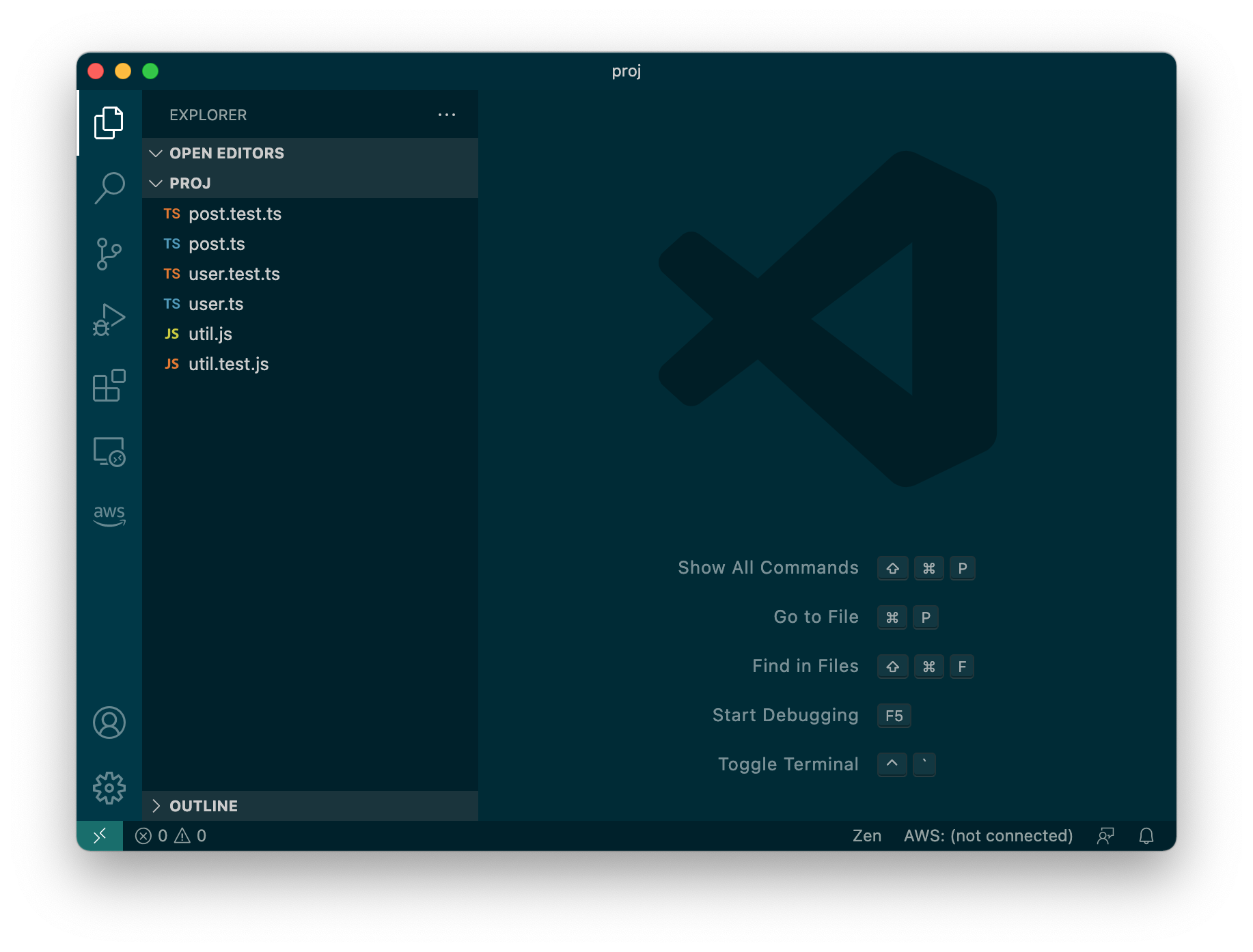Open util.js file
1253x952 pixels.
pos(310,334)
